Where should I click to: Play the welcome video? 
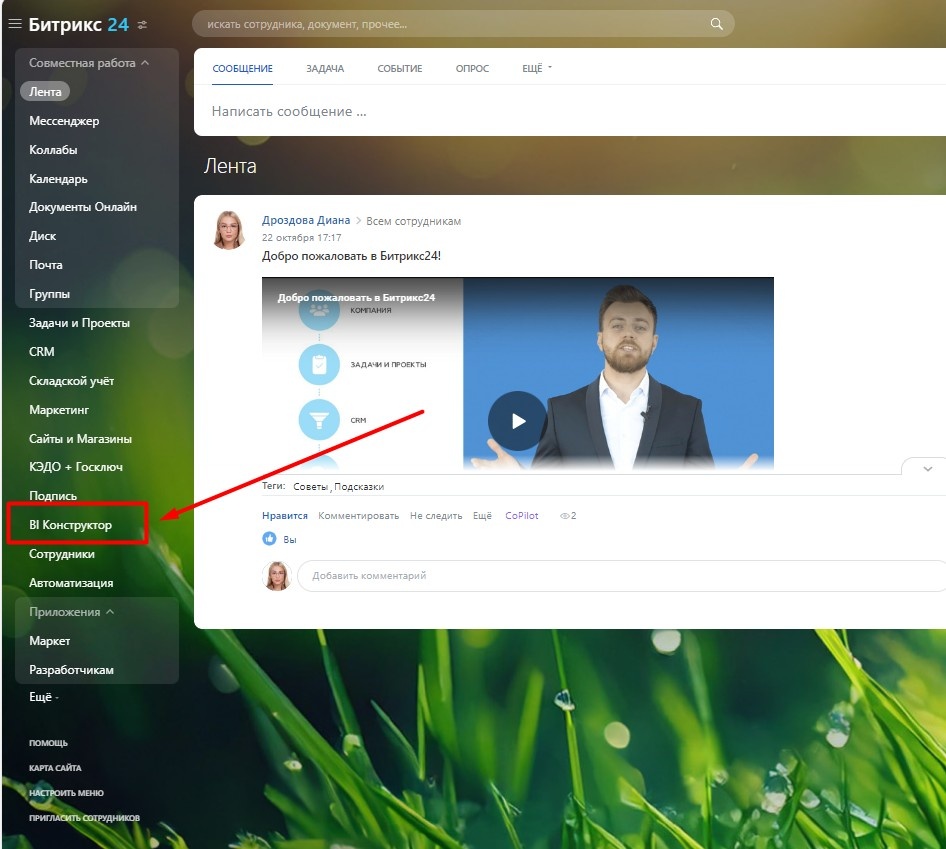point(517,421)
